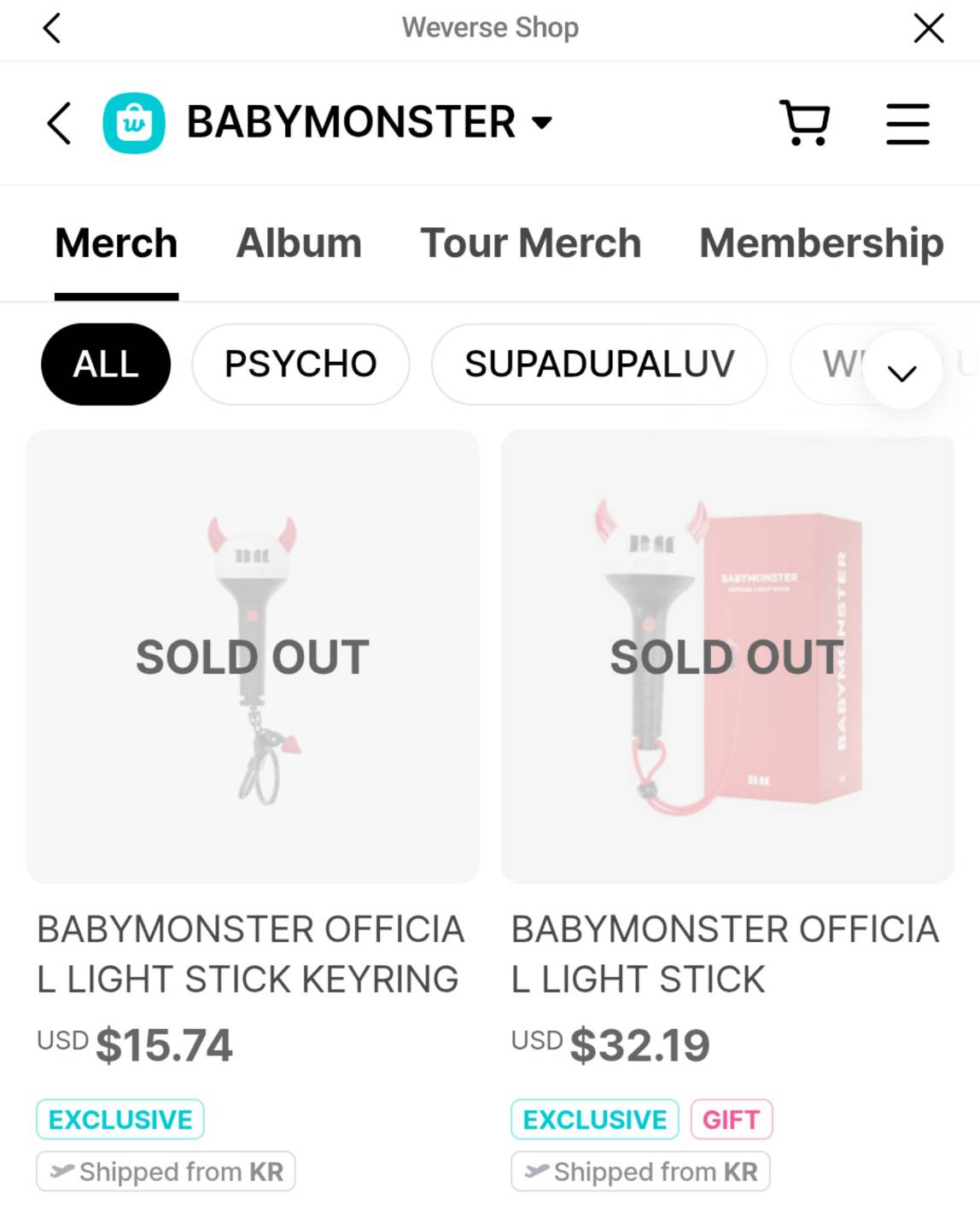Expand the category filter chevron
Viewport: 980px width, 1217px height.
[x=901, y=372]
